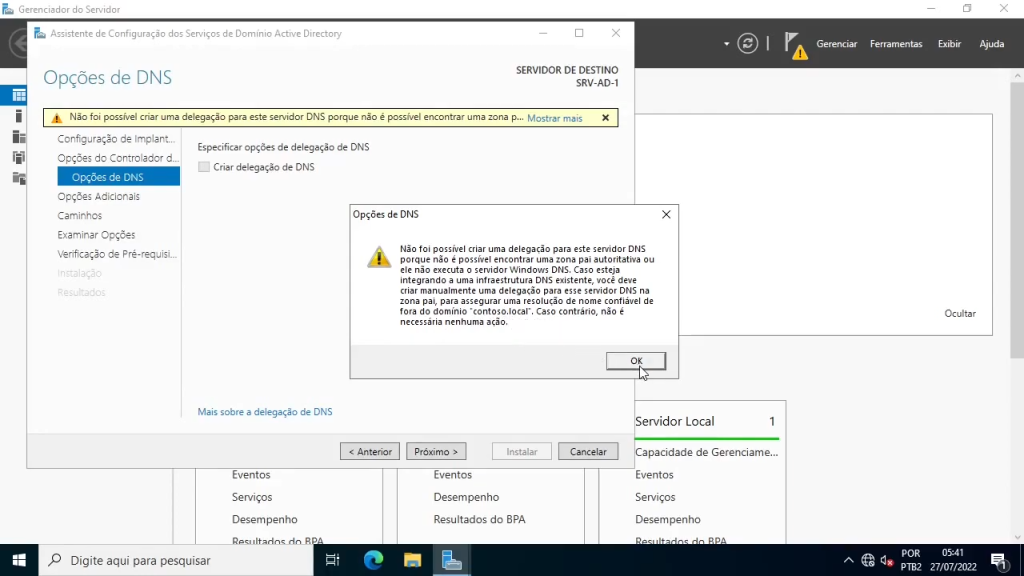This screenshot has height=576, width=1024.
Task: Open the Servidor Local tile header
Action: click(675, 421)
